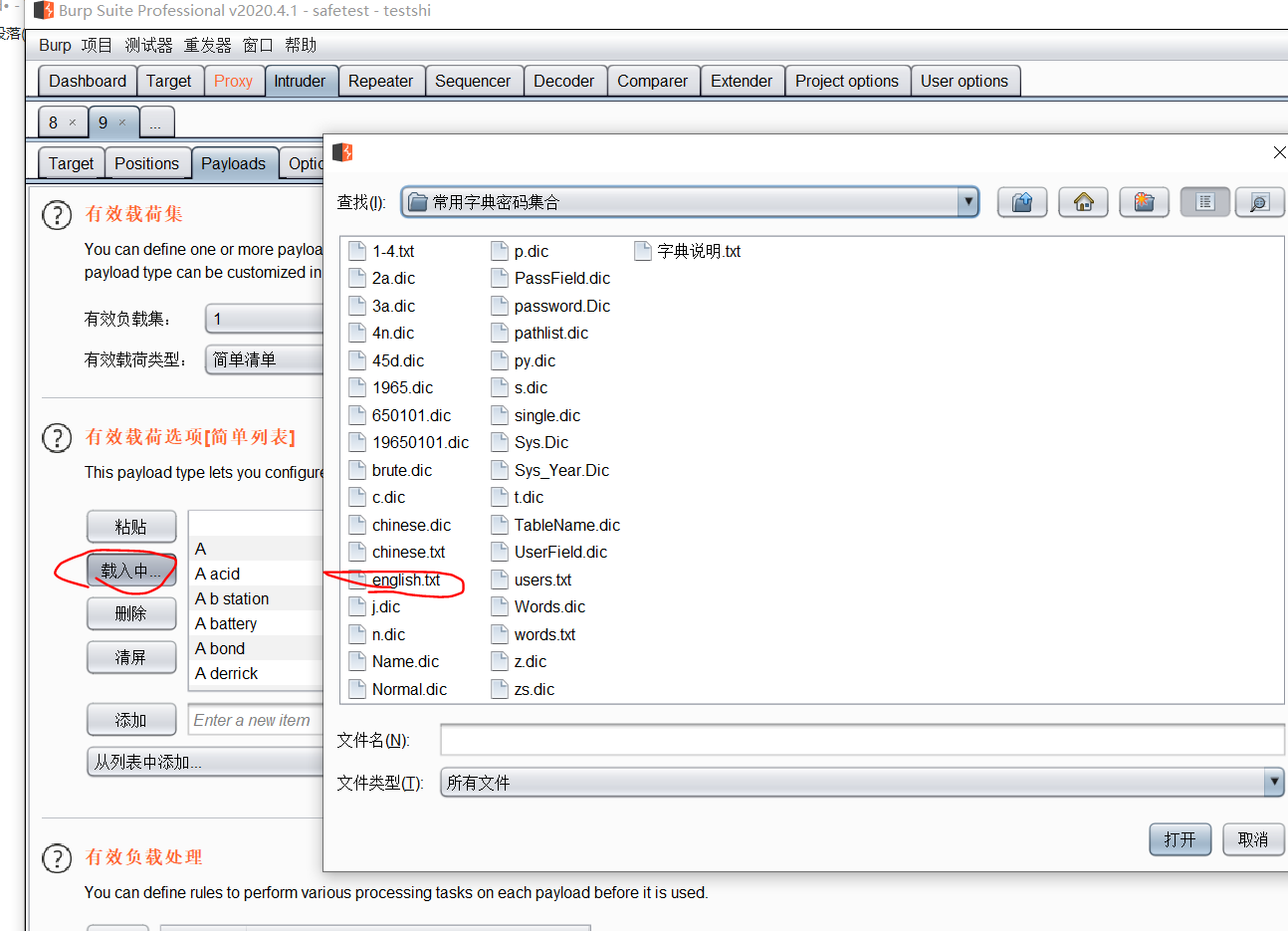This screenshot has height=931, width=1288.
Task: Close Intruder attack tab 8
Action: tap(72, 122)
